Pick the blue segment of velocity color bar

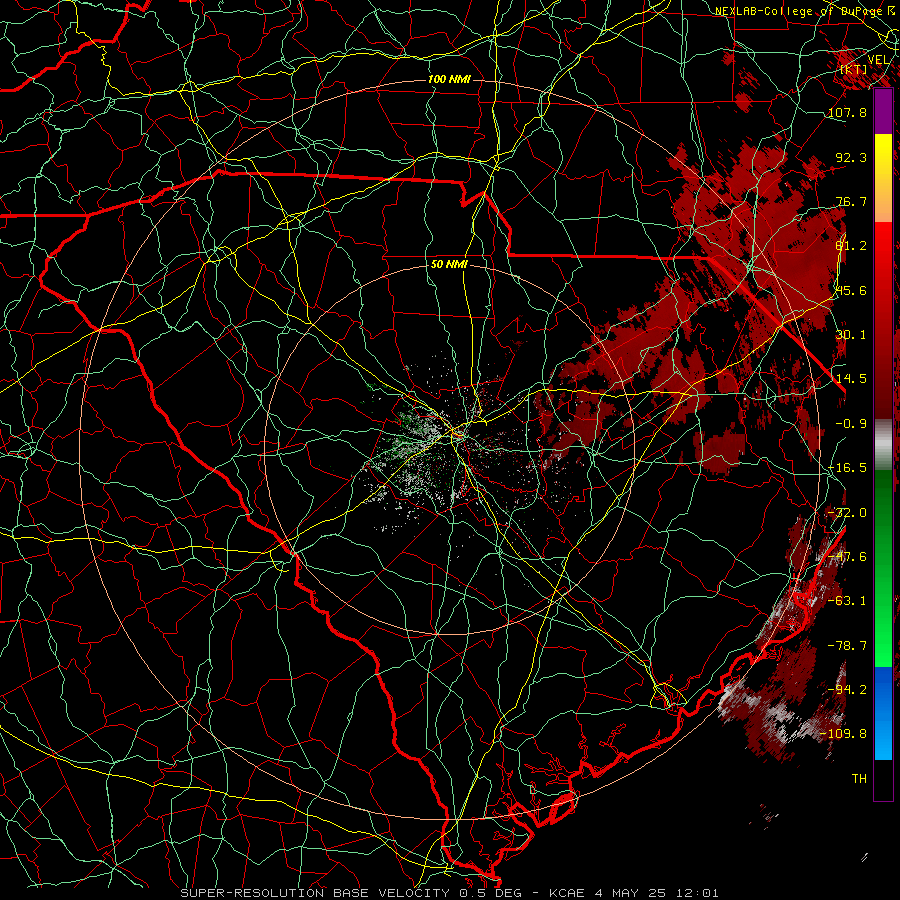coord(883,713)
